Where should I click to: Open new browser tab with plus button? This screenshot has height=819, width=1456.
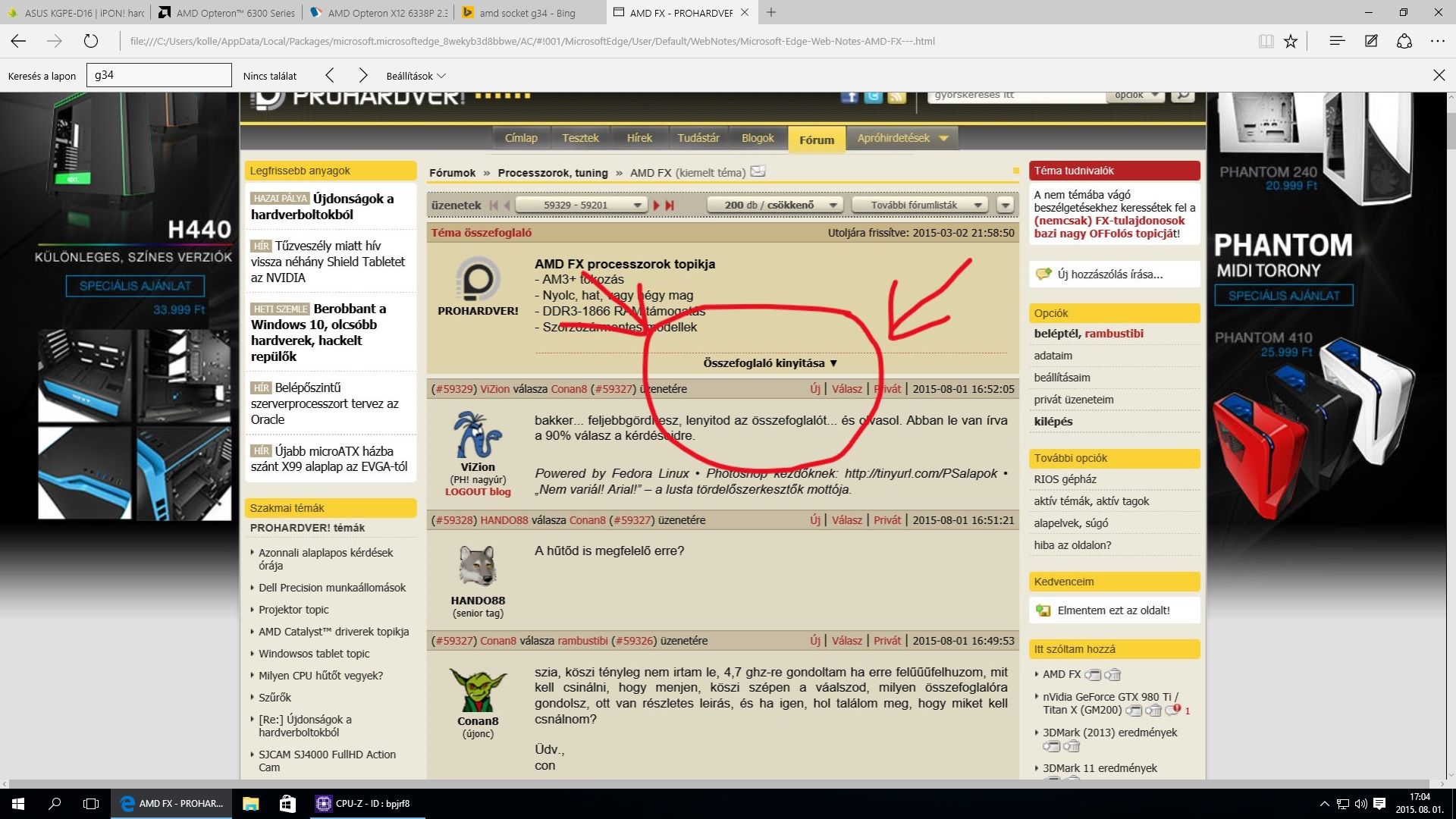click(x=771, y=12)
